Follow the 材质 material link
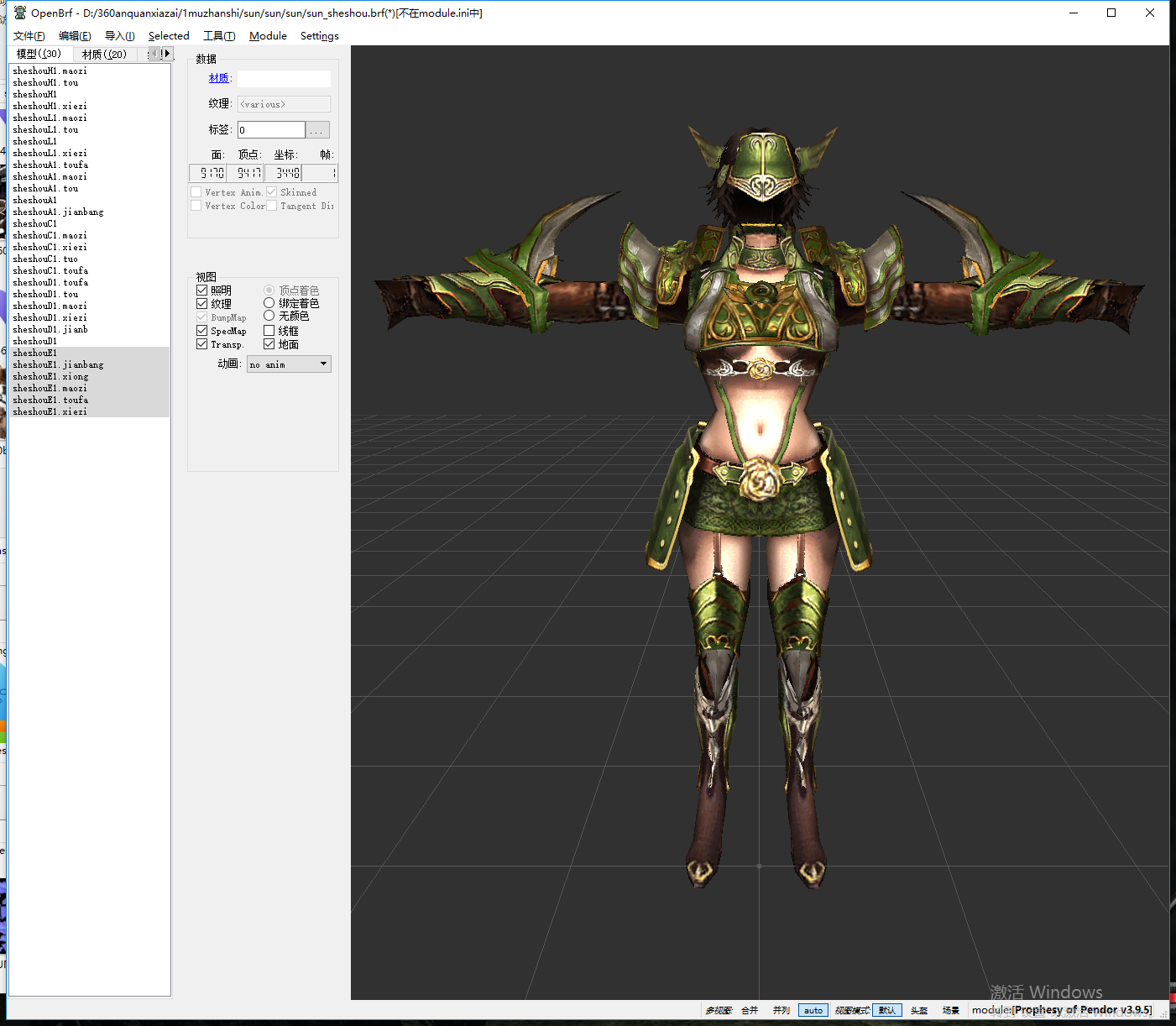Image resolution: width=1176 pixels, height=1026 pixels. [x=219, y=78]
